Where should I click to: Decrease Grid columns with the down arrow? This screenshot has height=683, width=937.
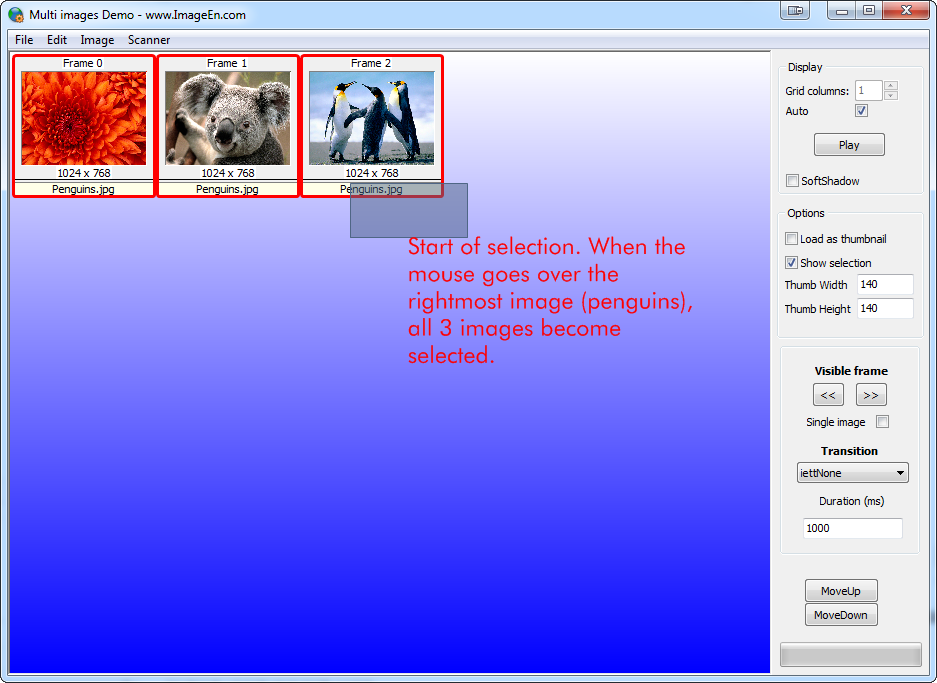coord(890,96)
